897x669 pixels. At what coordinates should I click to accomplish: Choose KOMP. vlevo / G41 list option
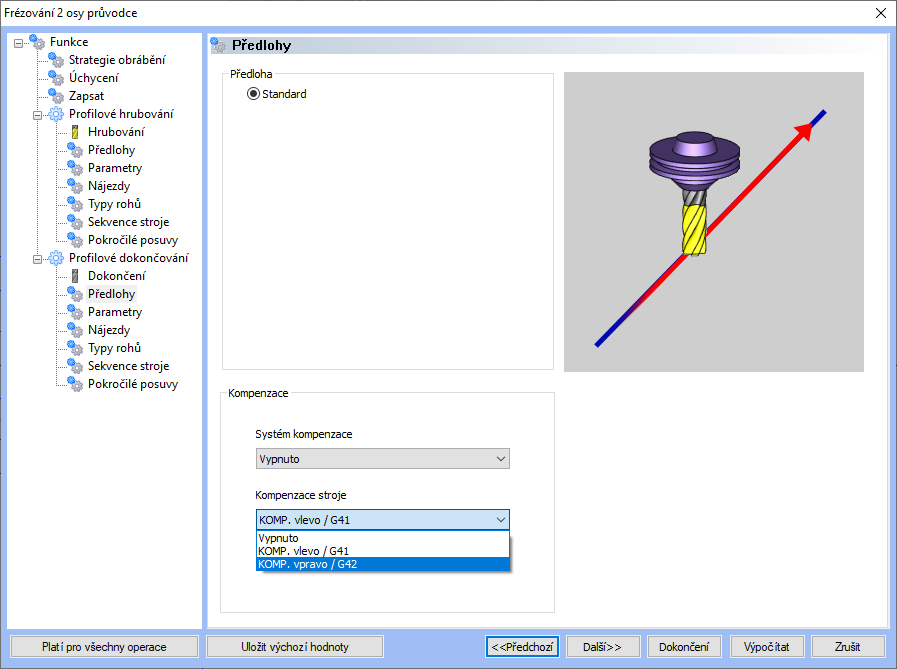click(383, 551)
